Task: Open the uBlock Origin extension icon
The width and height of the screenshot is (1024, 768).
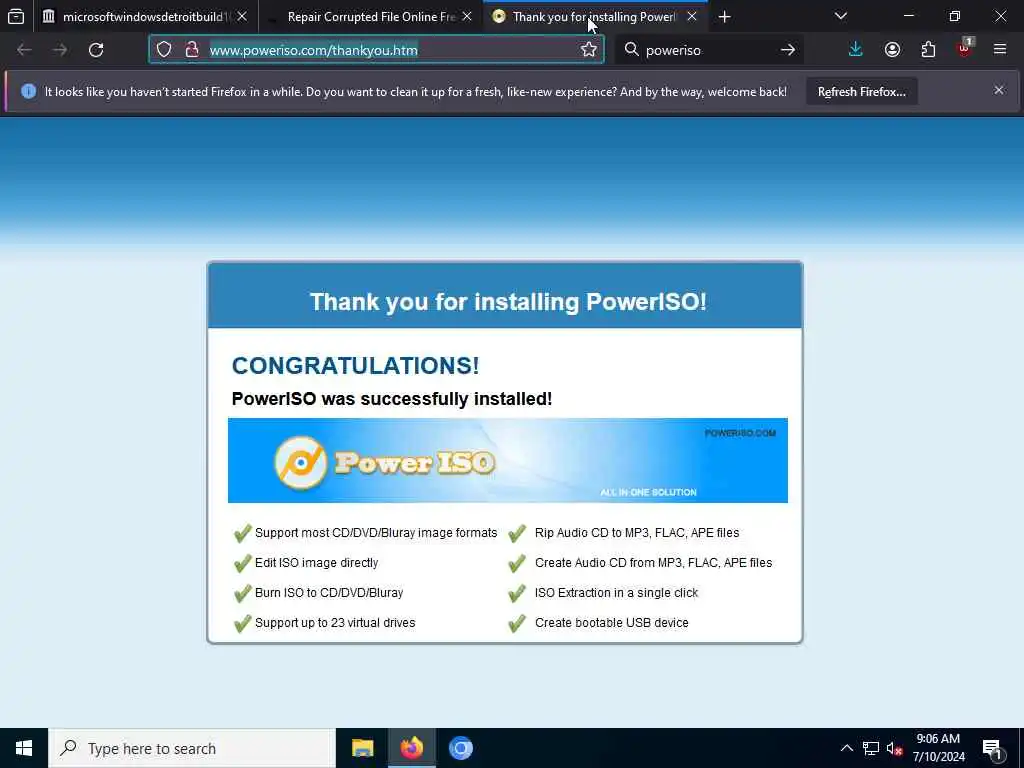Action: (x=965, y=48)
